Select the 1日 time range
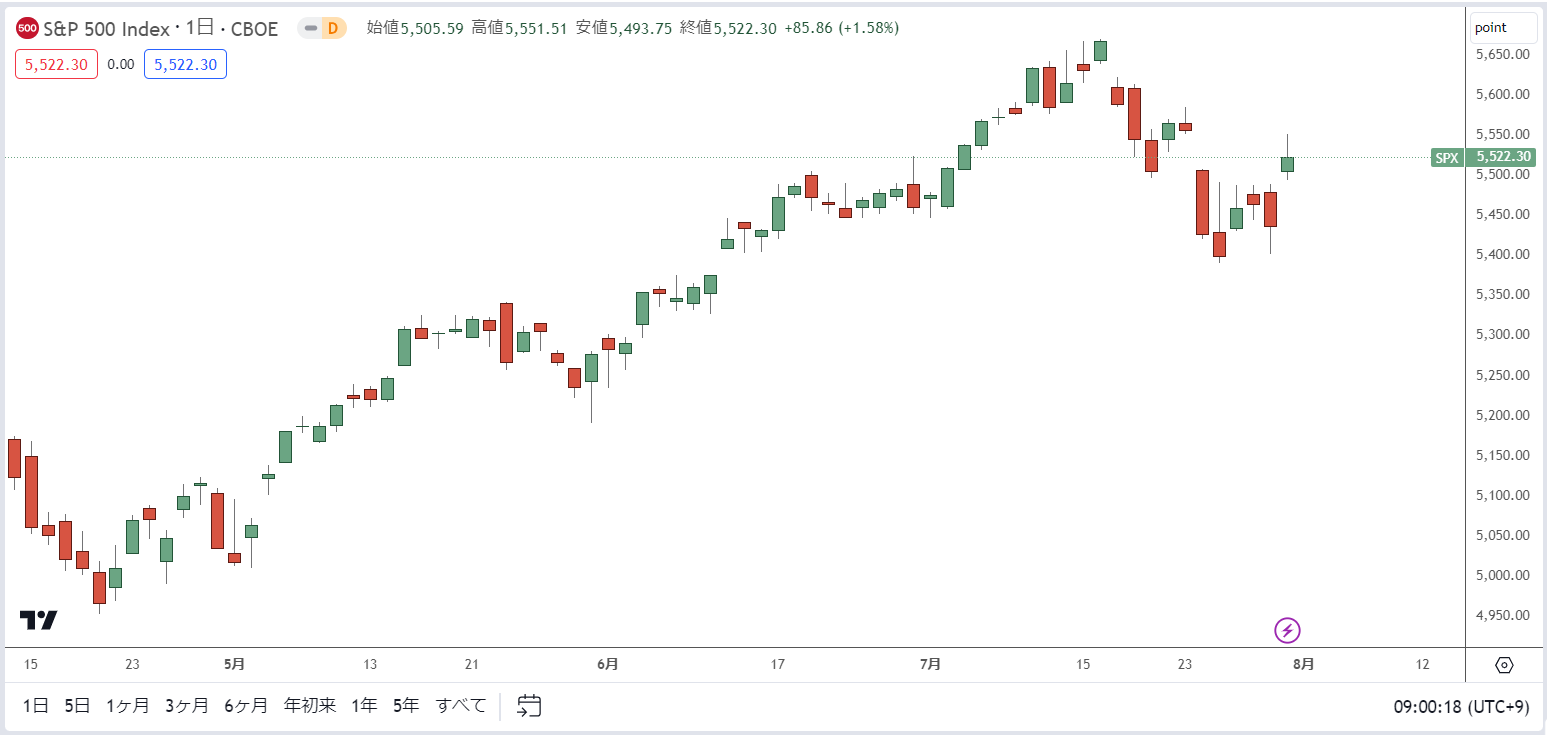The height and width of the screenshot is (735, 1547). point(35,706)
